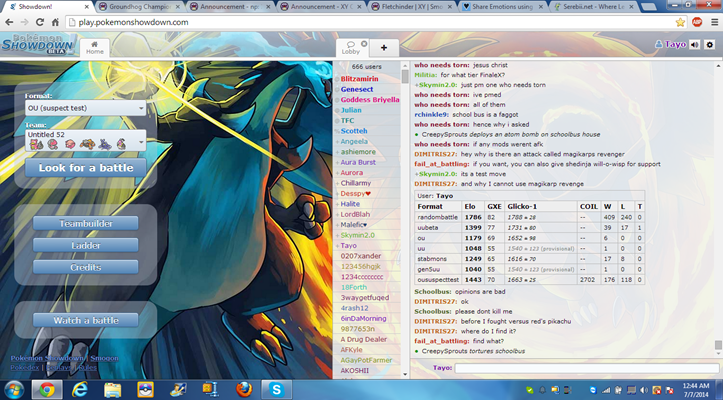Viewport: 723px width, 400px height.
Task: Switch to Fletchinder XY browser tab
Action: 413,7
